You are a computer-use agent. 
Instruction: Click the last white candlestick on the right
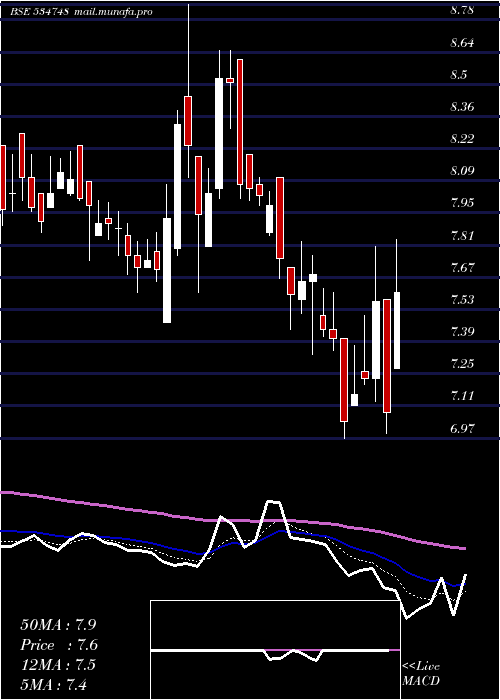pyautogui.click(x=396, y=330)
